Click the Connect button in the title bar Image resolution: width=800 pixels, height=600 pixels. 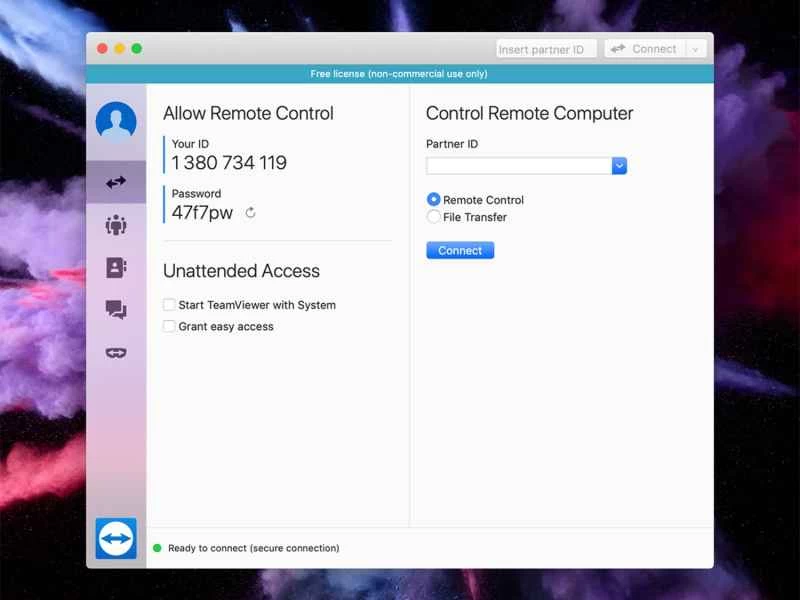point(648,48)
